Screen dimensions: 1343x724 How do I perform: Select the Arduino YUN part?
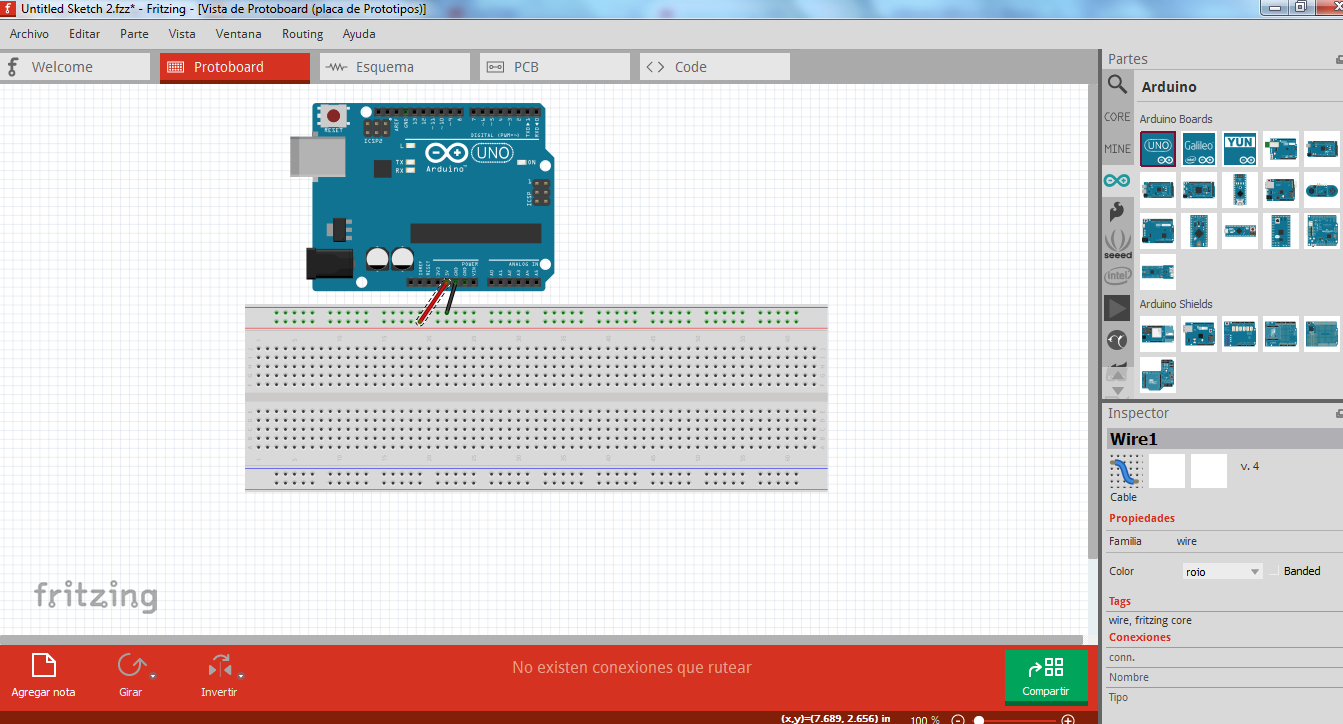coord(1240,149)
